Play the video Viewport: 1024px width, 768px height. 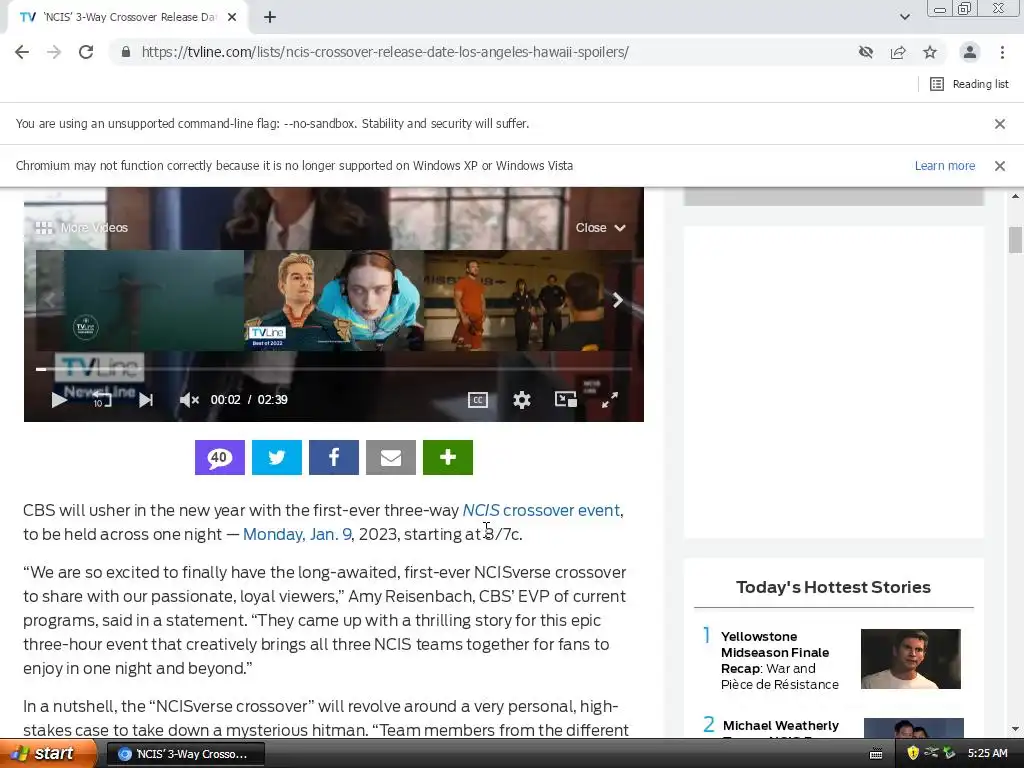pos(59,400)
